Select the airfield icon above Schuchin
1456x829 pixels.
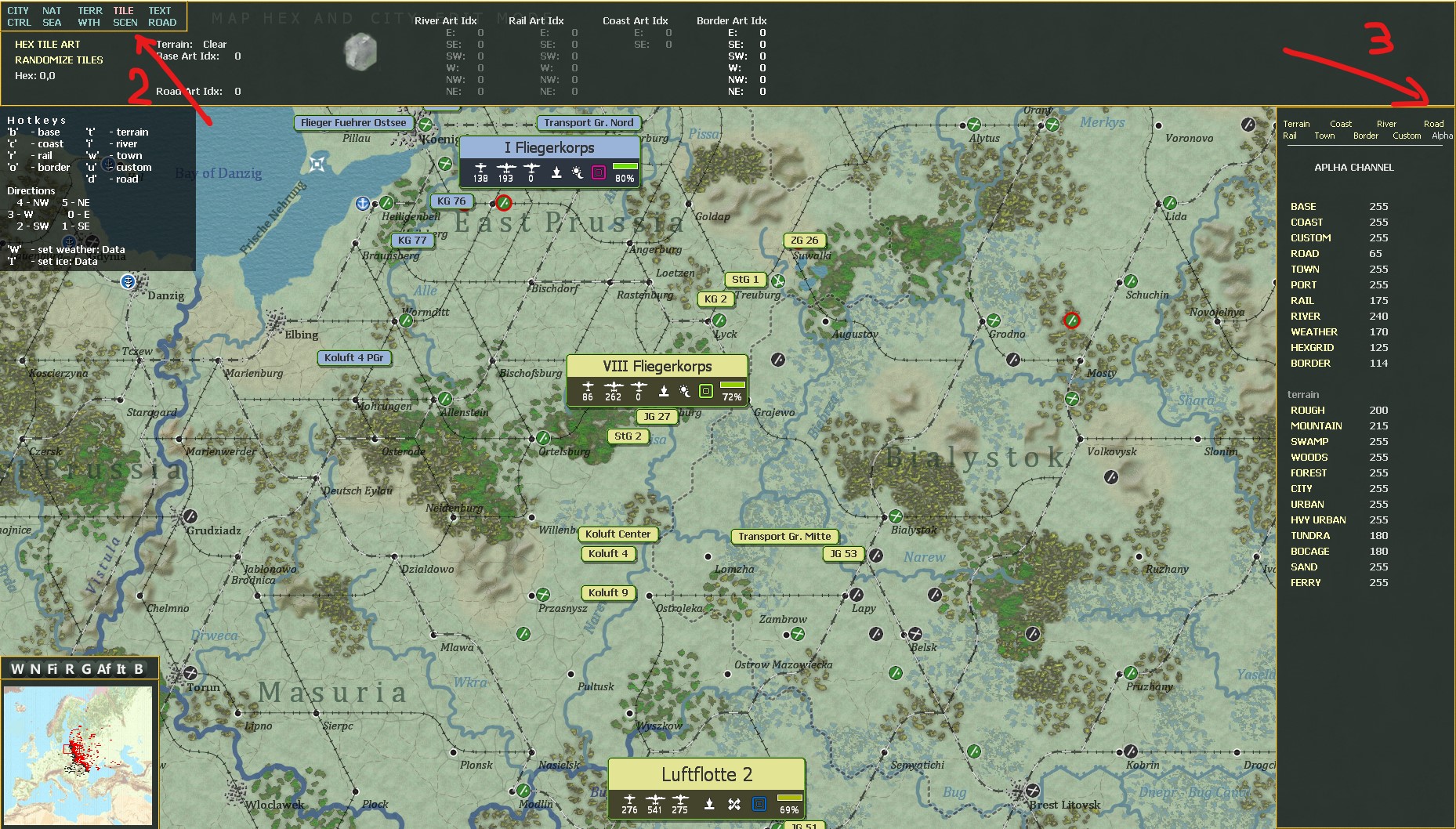[x=1131, y=281]
